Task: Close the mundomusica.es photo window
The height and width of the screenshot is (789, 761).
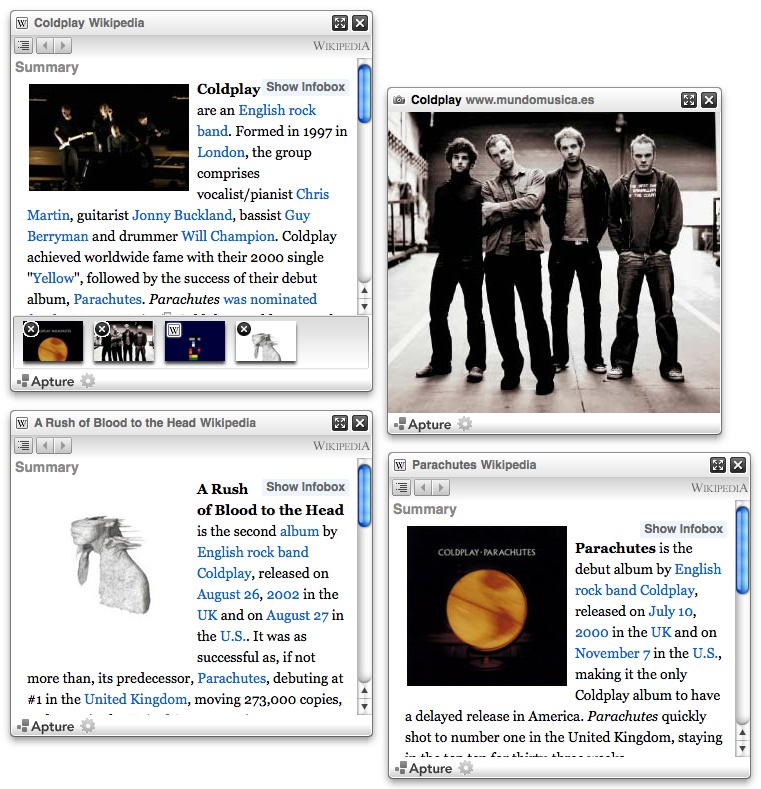Action: point(709,100)
